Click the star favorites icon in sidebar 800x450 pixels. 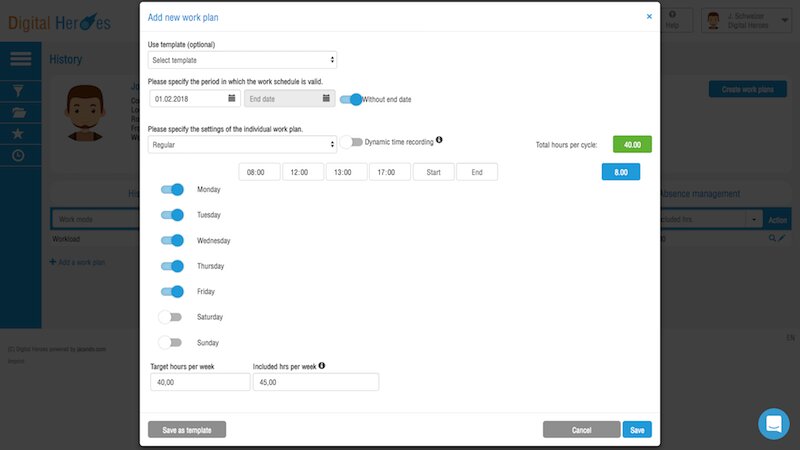click(x=20, y=133)
